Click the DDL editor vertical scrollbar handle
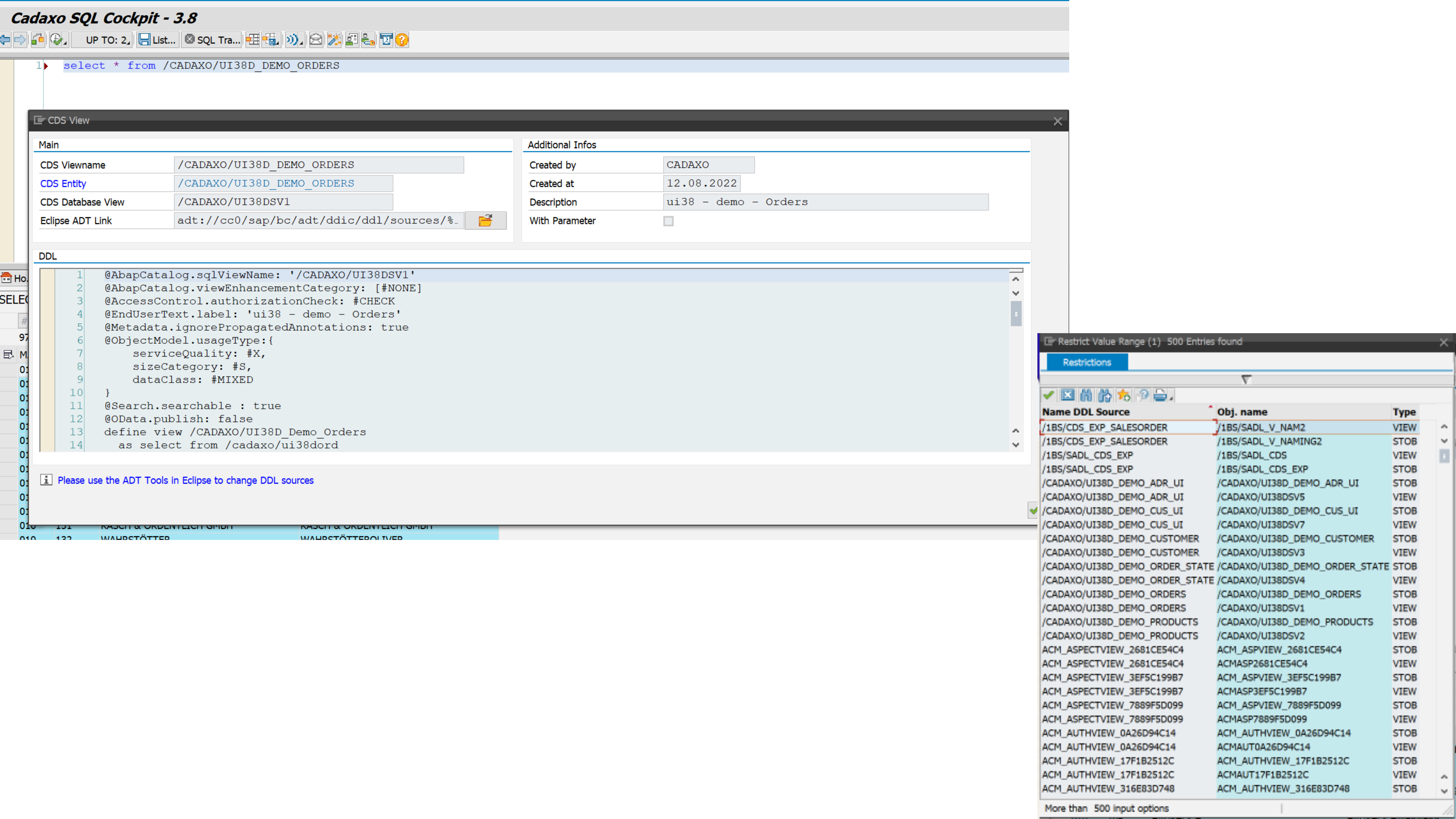This screenshot has height=819, width=1456. pyautogui.click(x=1016, y=314)
